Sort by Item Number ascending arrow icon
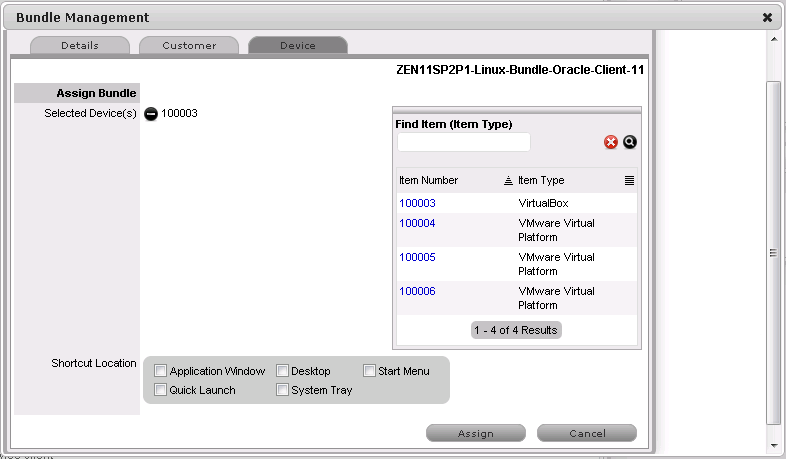This screenshot has width=786, height=459. tap(508, 181)
